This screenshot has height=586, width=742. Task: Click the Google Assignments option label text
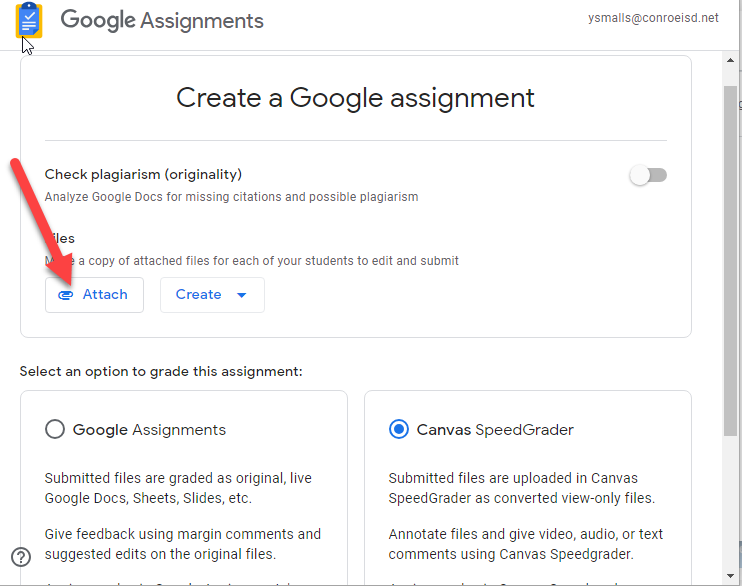pos(149,430)
